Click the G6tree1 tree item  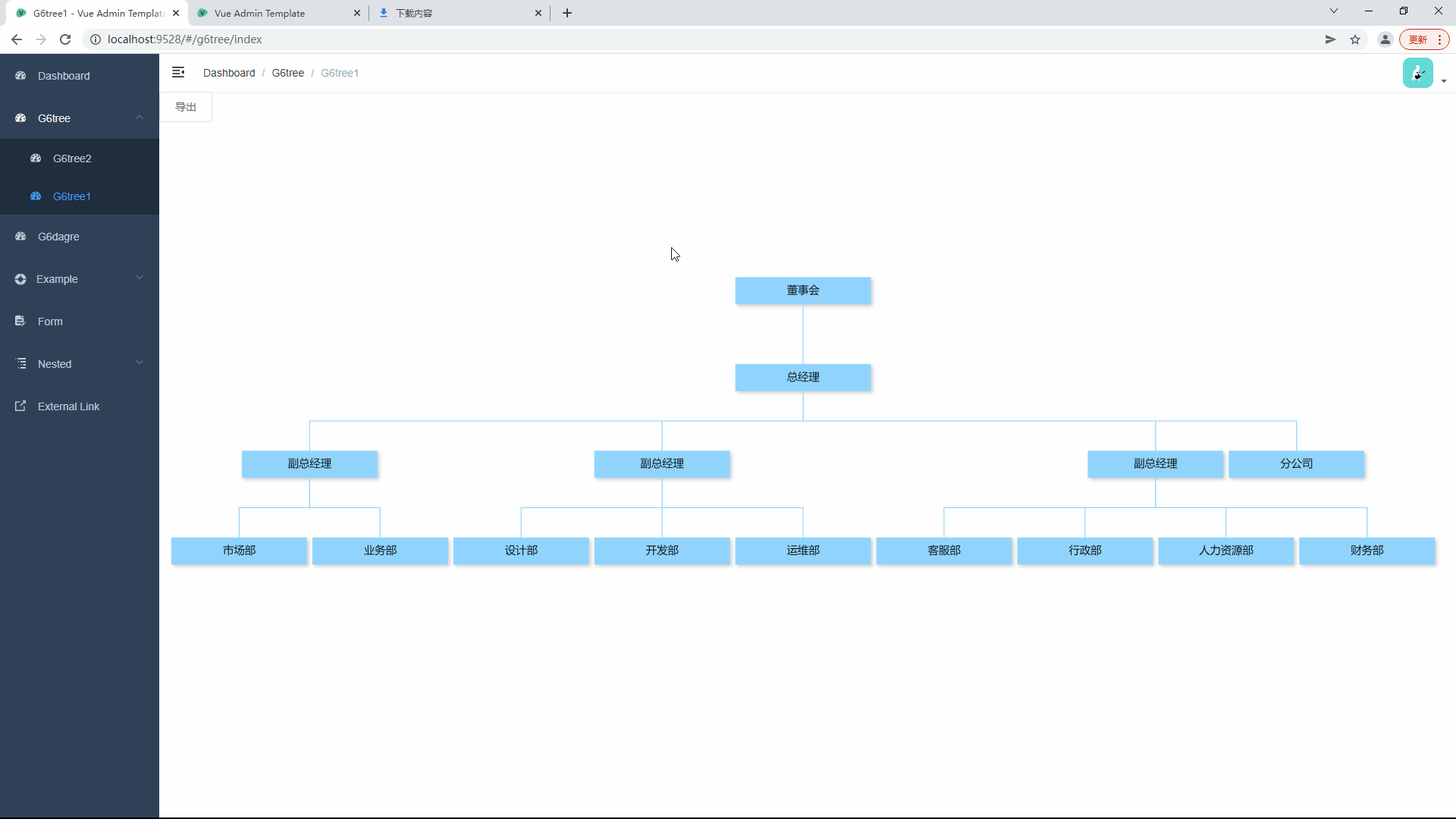[x=72, y=195]
